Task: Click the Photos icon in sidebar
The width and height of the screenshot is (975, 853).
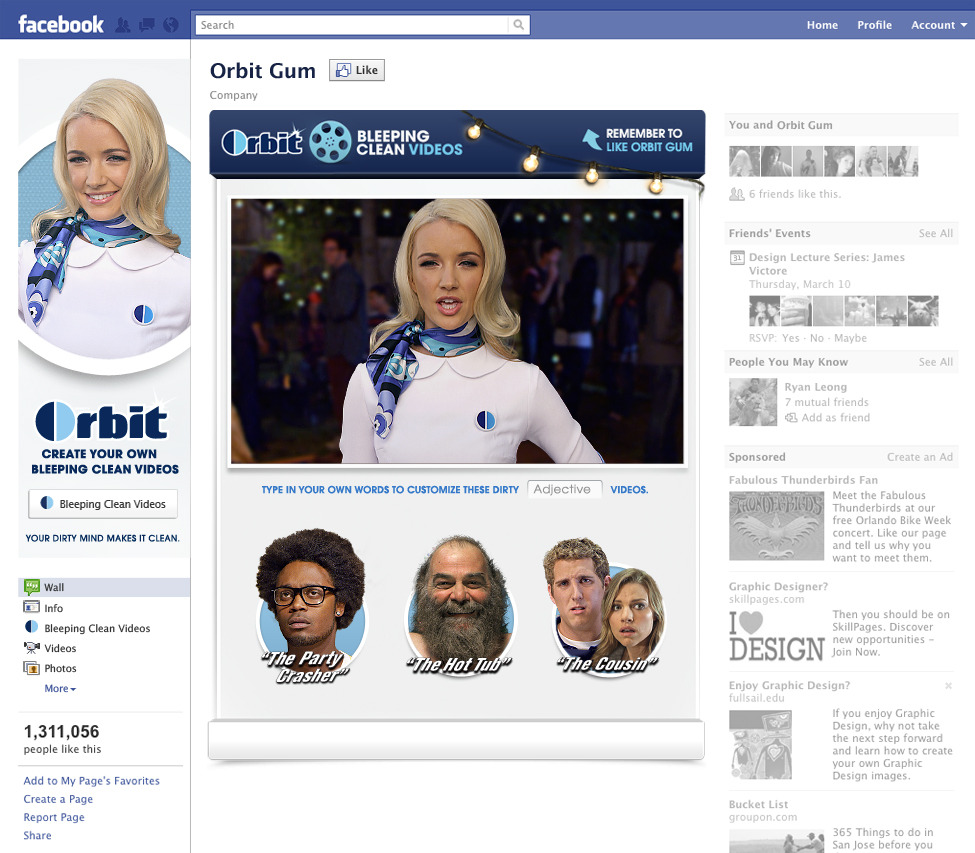Action: pyautogui.click(x=31, y=668)
